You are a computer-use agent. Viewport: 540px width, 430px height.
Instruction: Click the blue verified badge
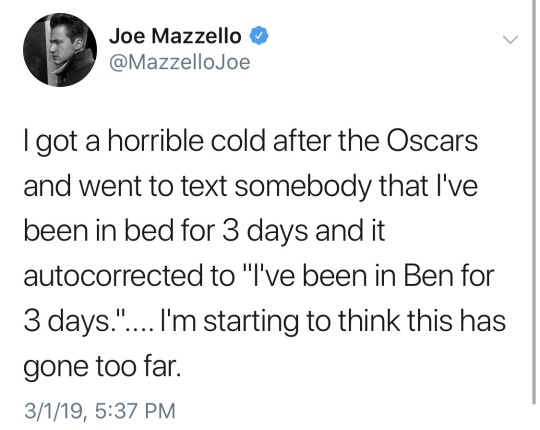click(x=259, y=36)
